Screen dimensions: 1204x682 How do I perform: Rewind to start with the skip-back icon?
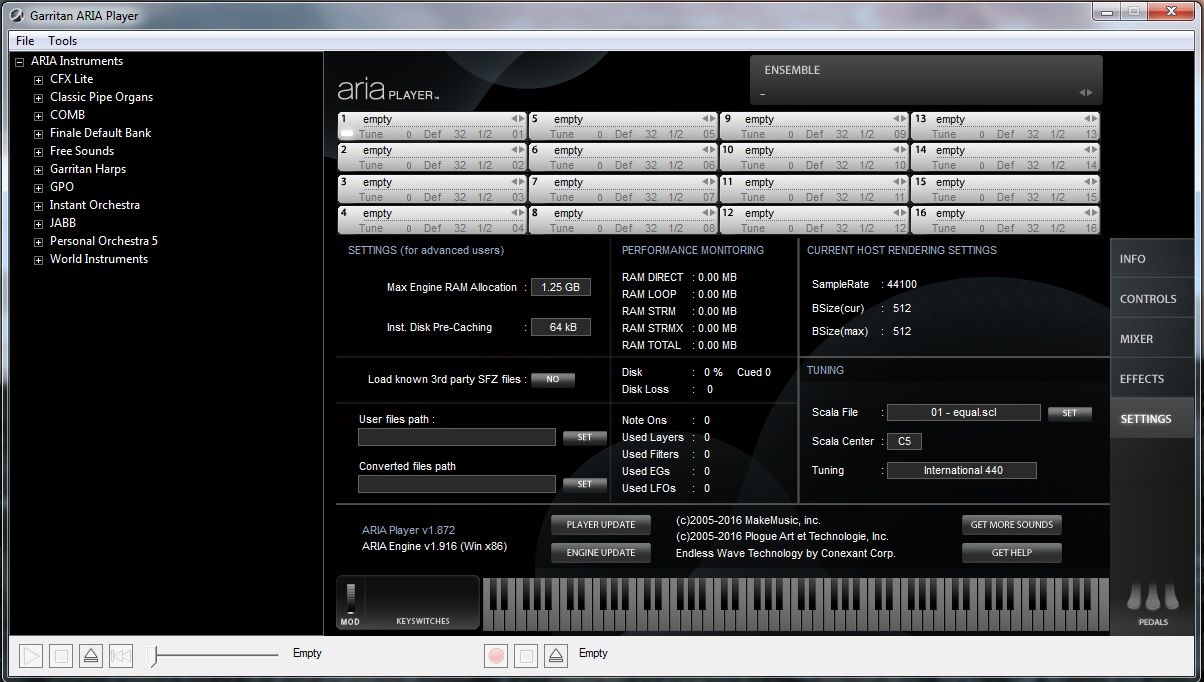[121, 656]
